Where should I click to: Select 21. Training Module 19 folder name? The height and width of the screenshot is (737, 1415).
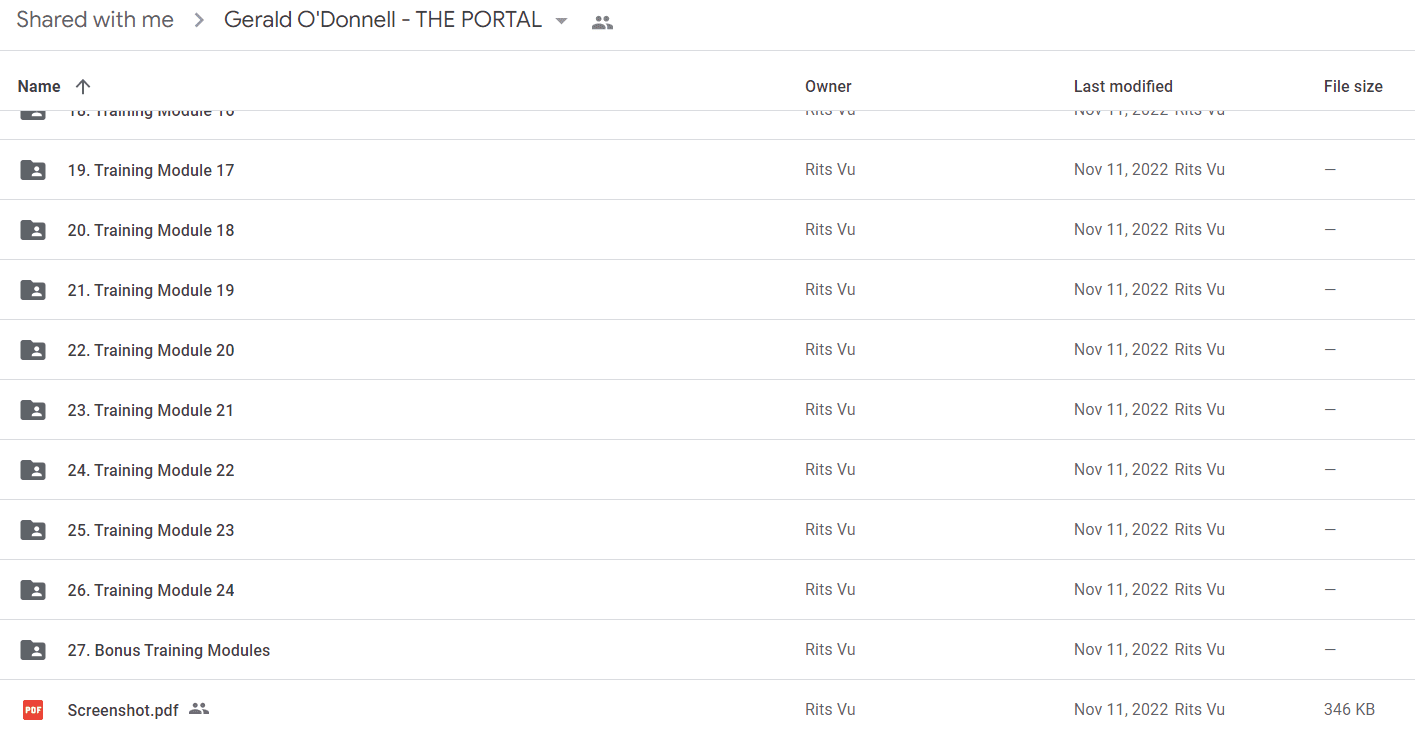click(x=151, y=290)
